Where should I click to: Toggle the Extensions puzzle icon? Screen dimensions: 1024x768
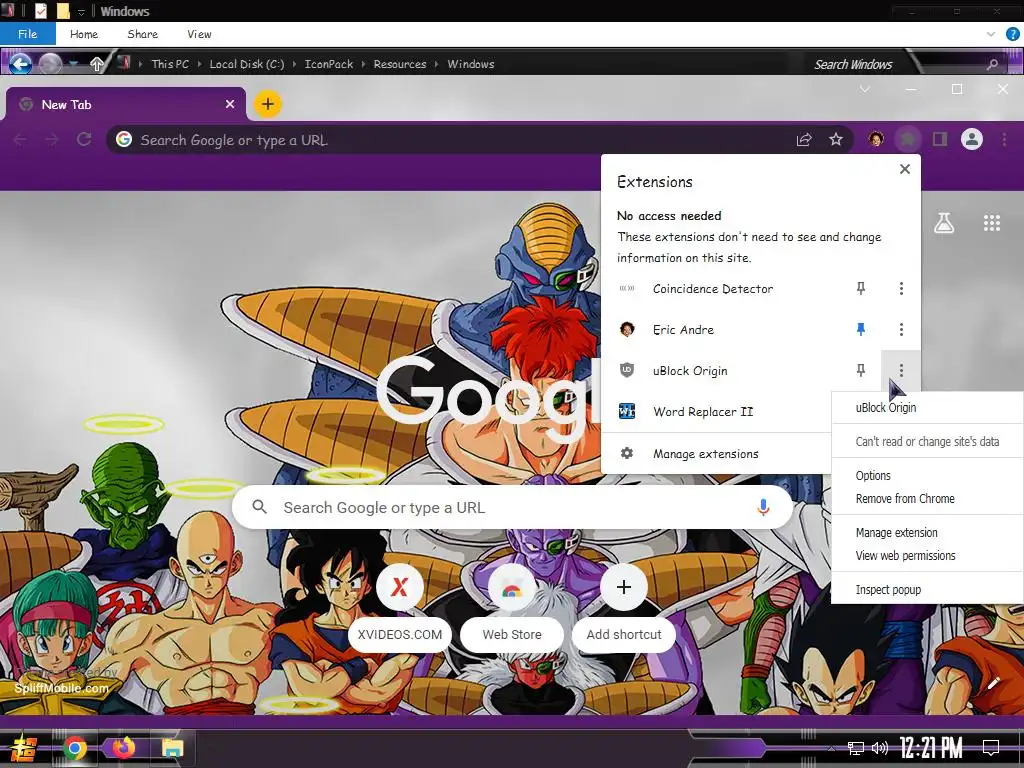coord(908,139)
